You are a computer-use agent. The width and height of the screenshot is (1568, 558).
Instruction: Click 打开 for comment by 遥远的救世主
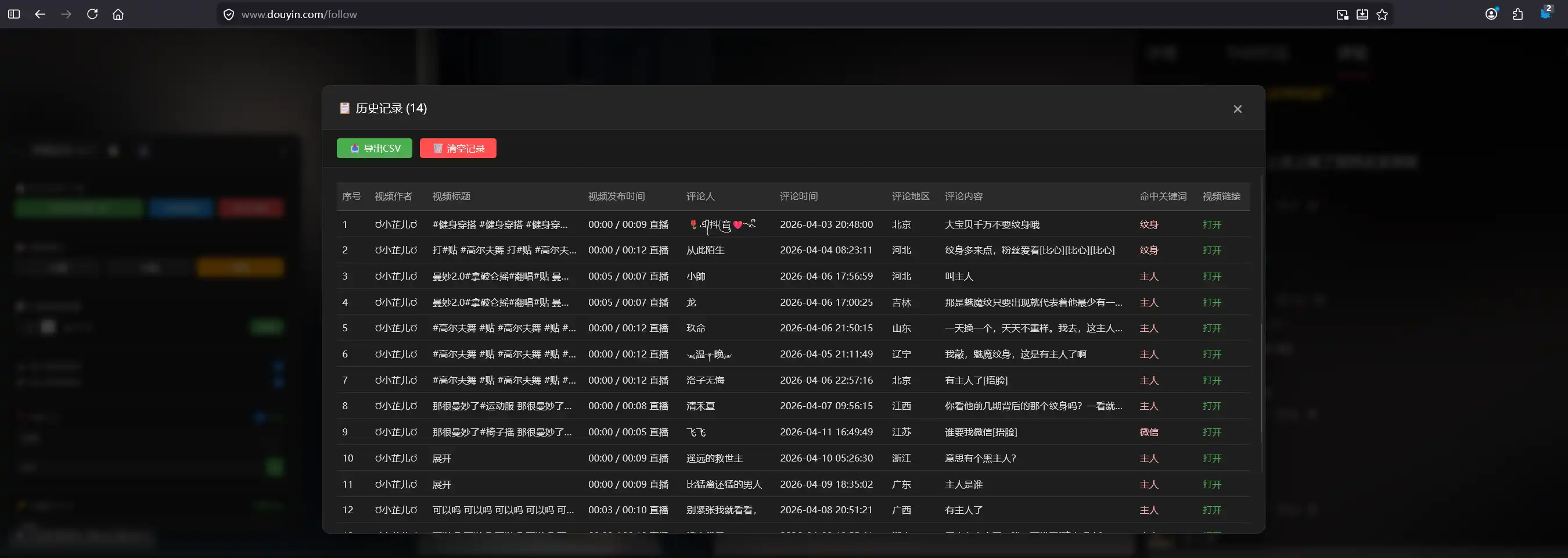pos(1211,458)
